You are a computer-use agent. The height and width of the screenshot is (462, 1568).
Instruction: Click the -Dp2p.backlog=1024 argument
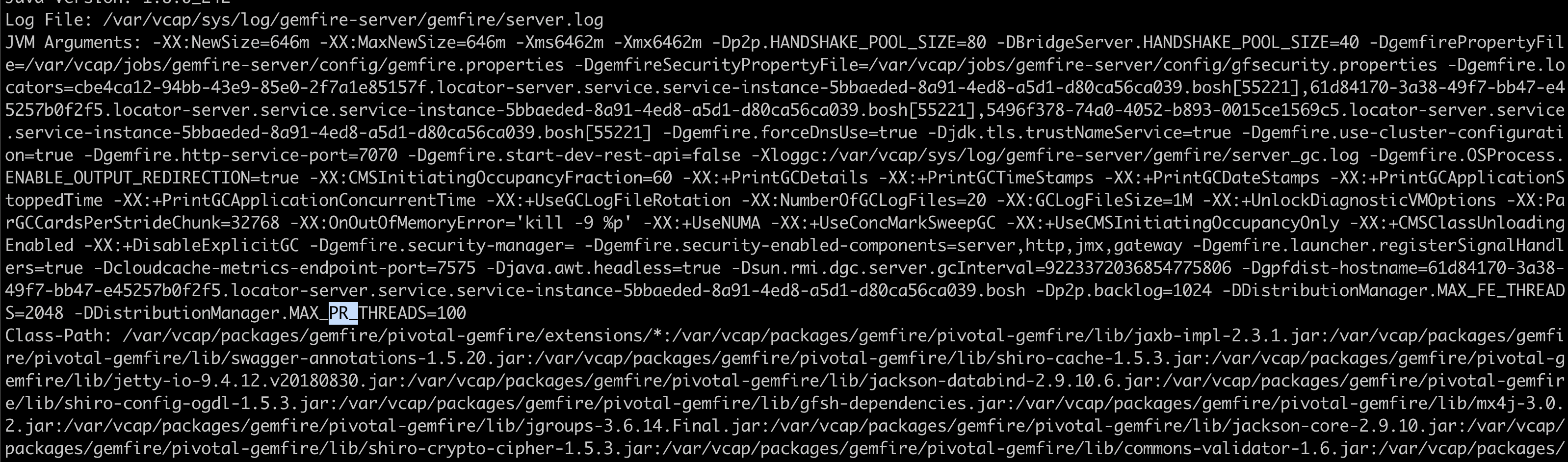[1124, 291]
